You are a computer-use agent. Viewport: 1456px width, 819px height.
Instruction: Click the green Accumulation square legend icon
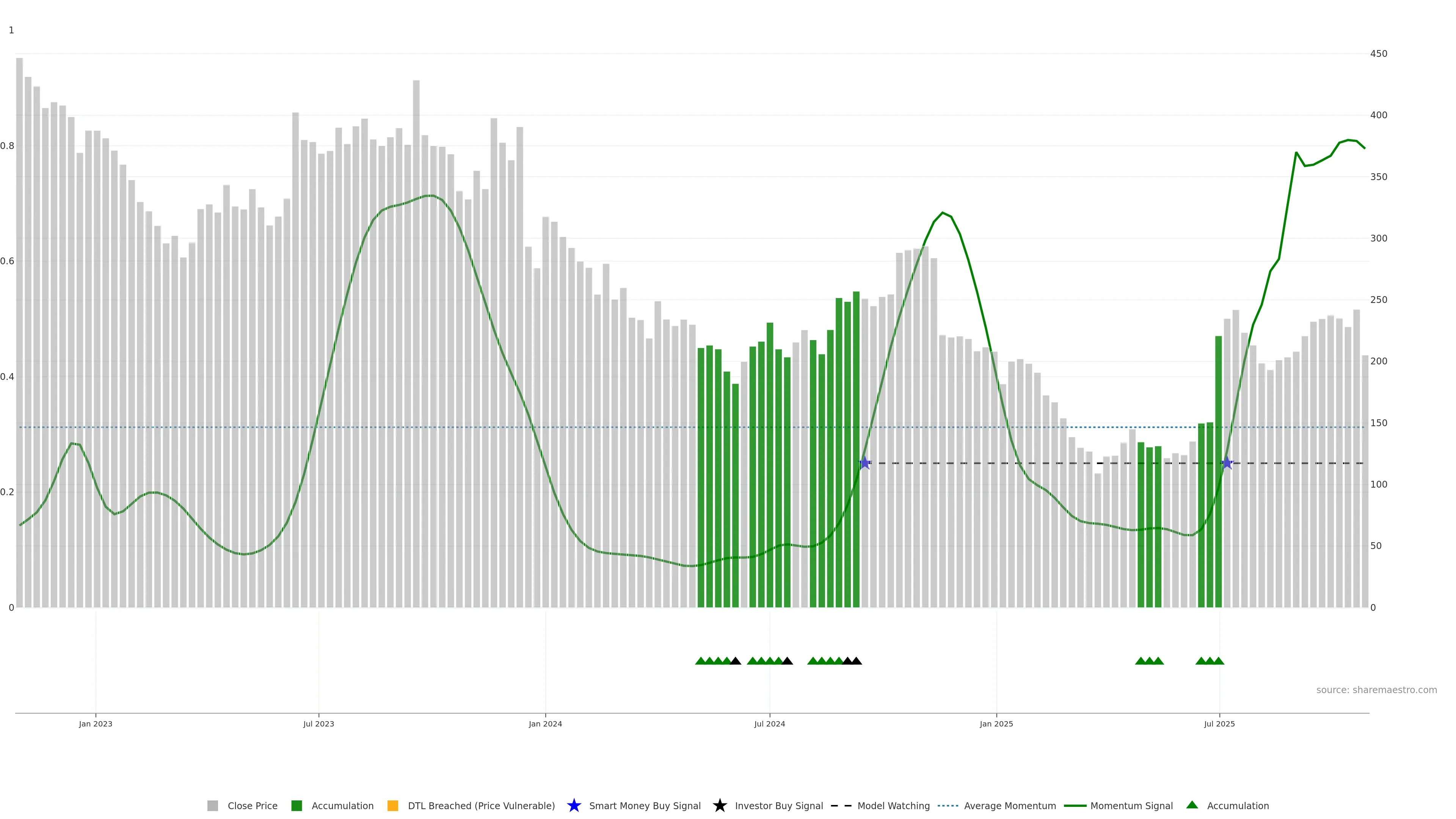pos(296,805)
